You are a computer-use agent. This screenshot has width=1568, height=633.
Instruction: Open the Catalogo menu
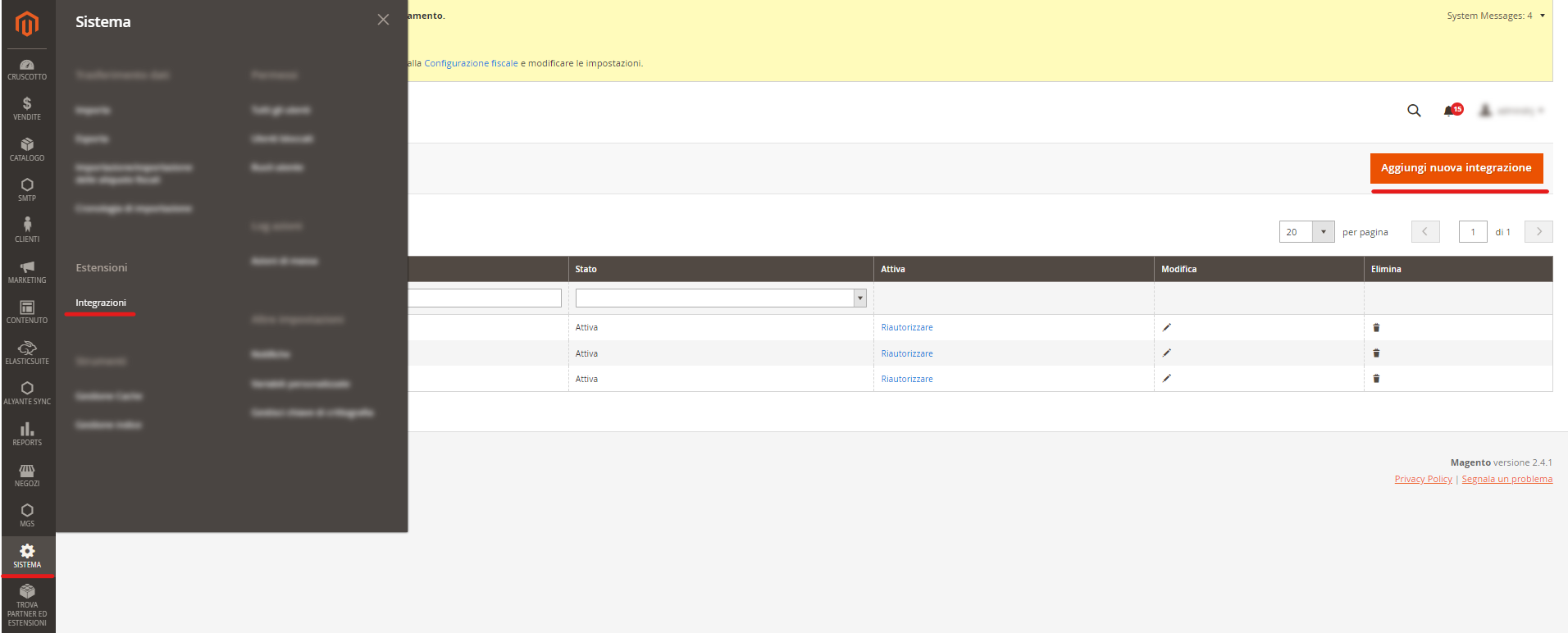point(27,149)
